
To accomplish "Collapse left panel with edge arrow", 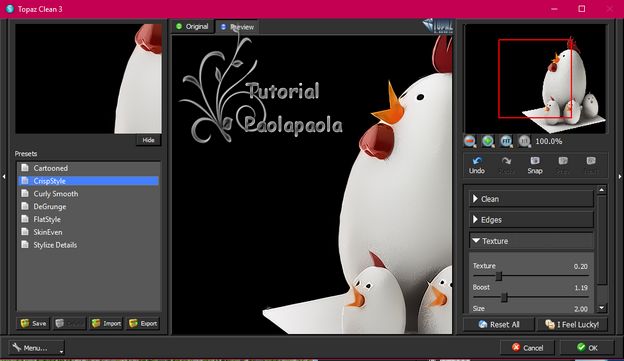I will pos(4,176).
